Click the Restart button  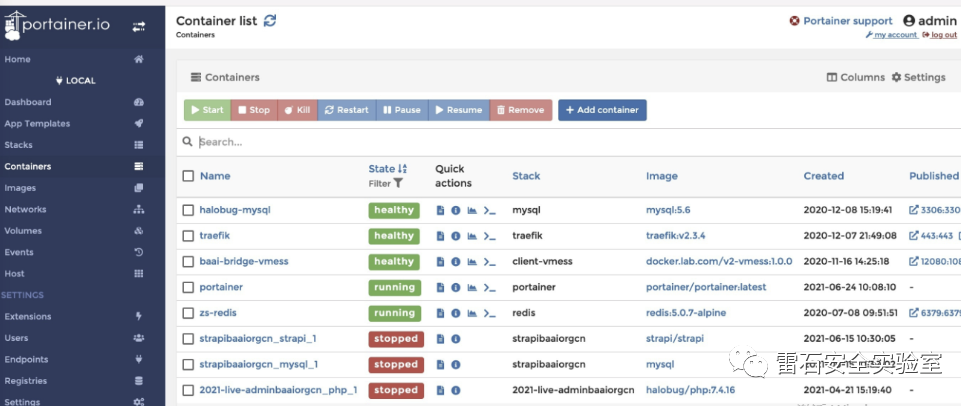347,110
